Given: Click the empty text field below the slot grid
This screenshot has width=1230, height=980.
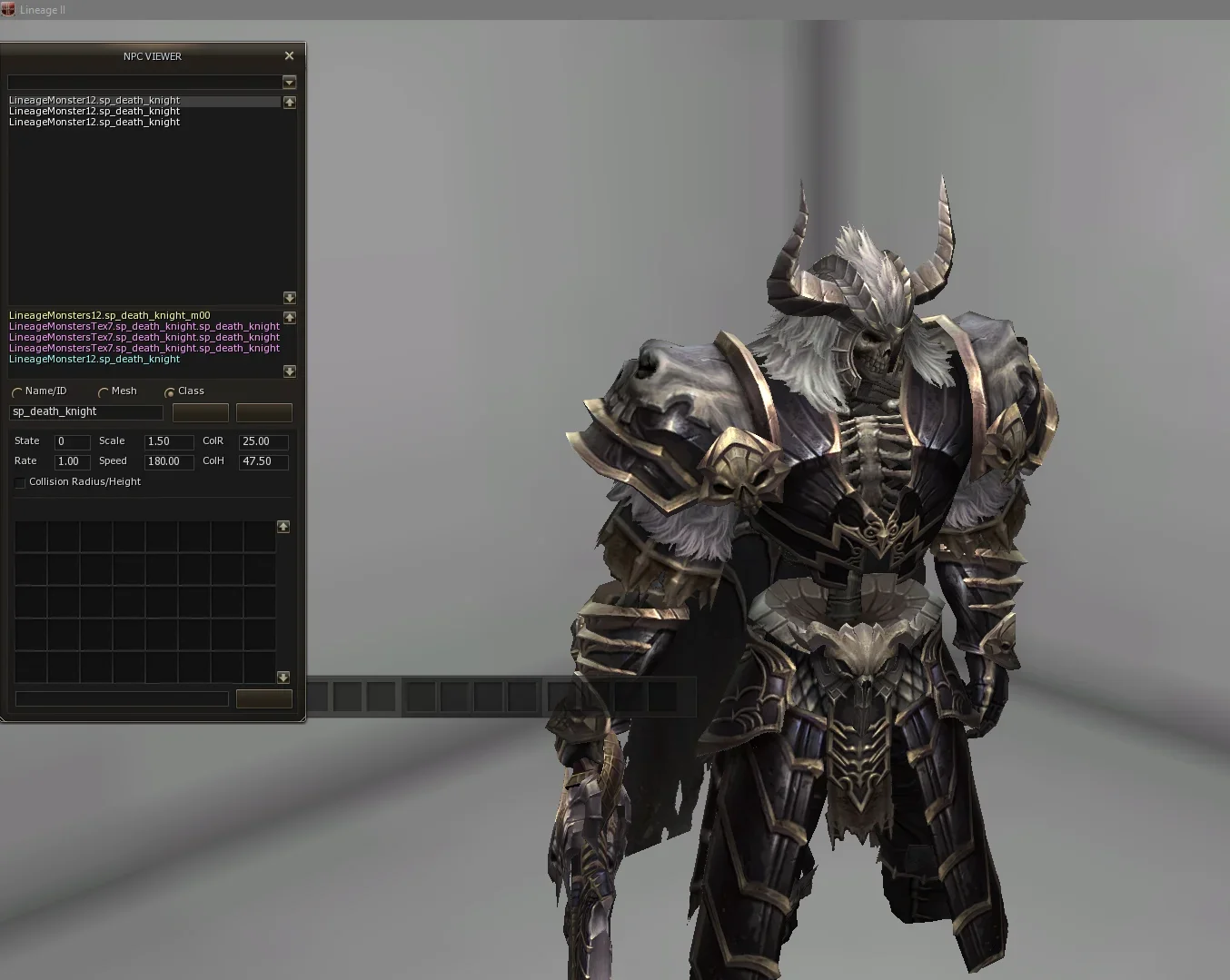Looking at the screenshot, I should pyautogui.click(x=122, y=698).
